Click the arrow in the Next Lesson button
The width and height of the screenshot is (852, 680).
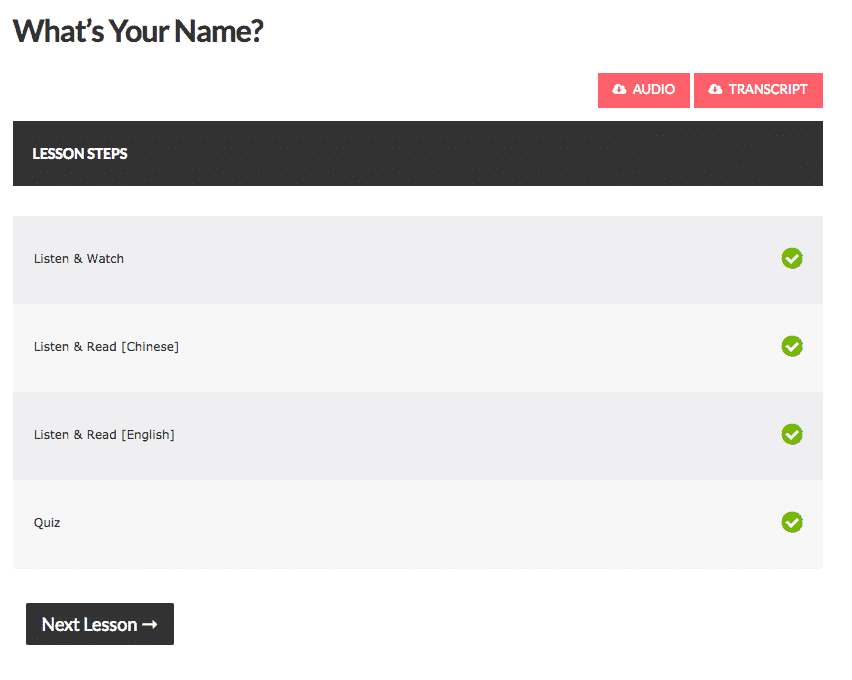[150, 625]
